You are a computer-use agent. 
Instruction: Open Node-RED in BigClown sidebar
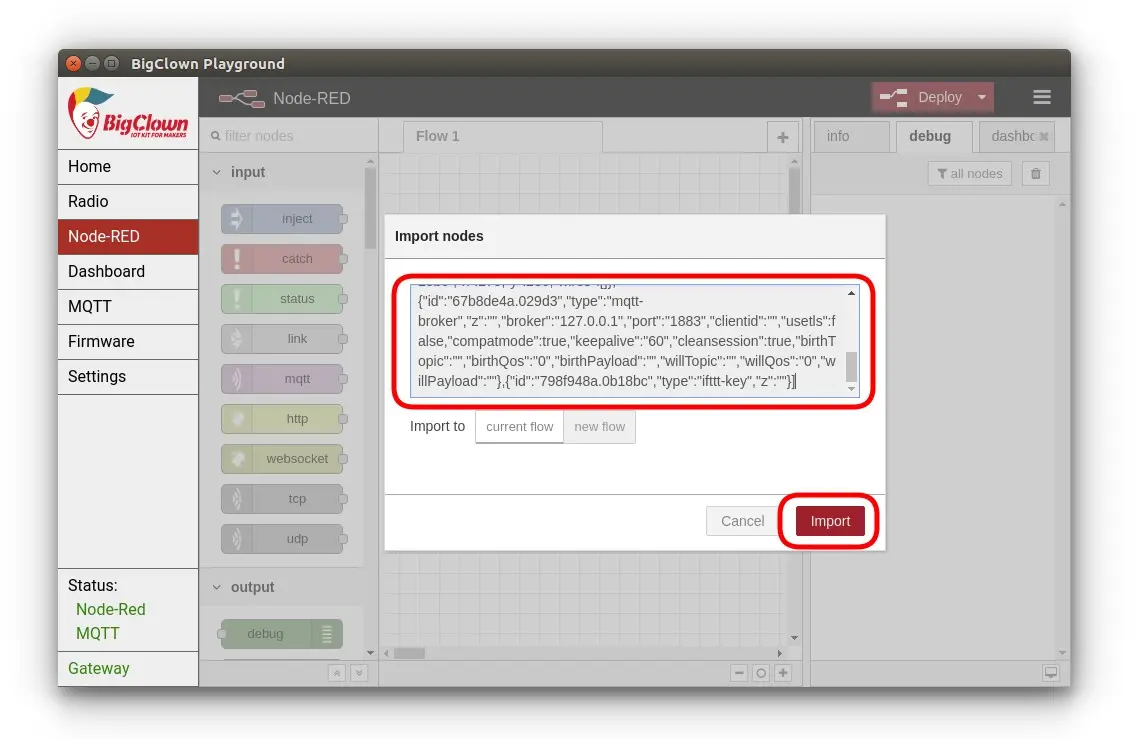128,236
